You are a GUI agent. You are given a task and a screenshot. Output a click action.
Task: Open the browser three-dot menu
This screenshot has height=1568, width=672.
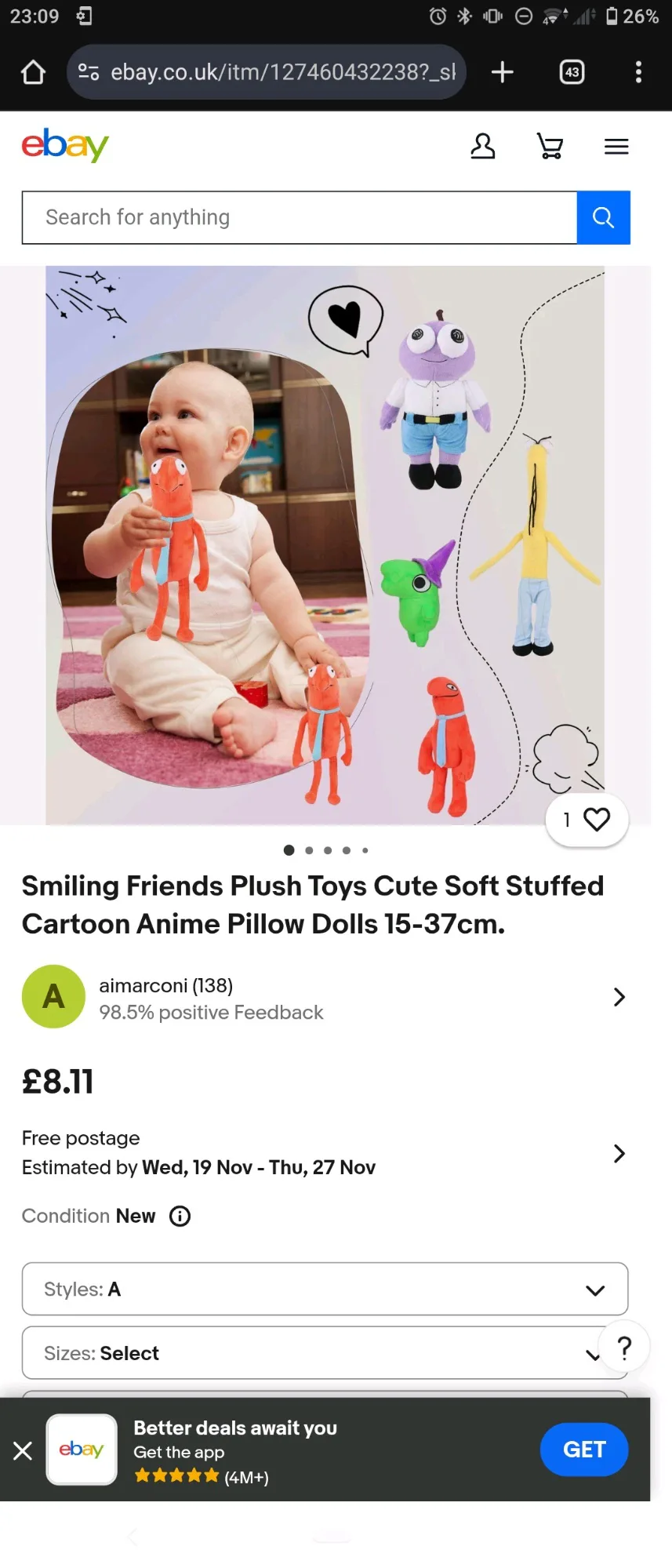pyautogui.click(x=638, y=72)
